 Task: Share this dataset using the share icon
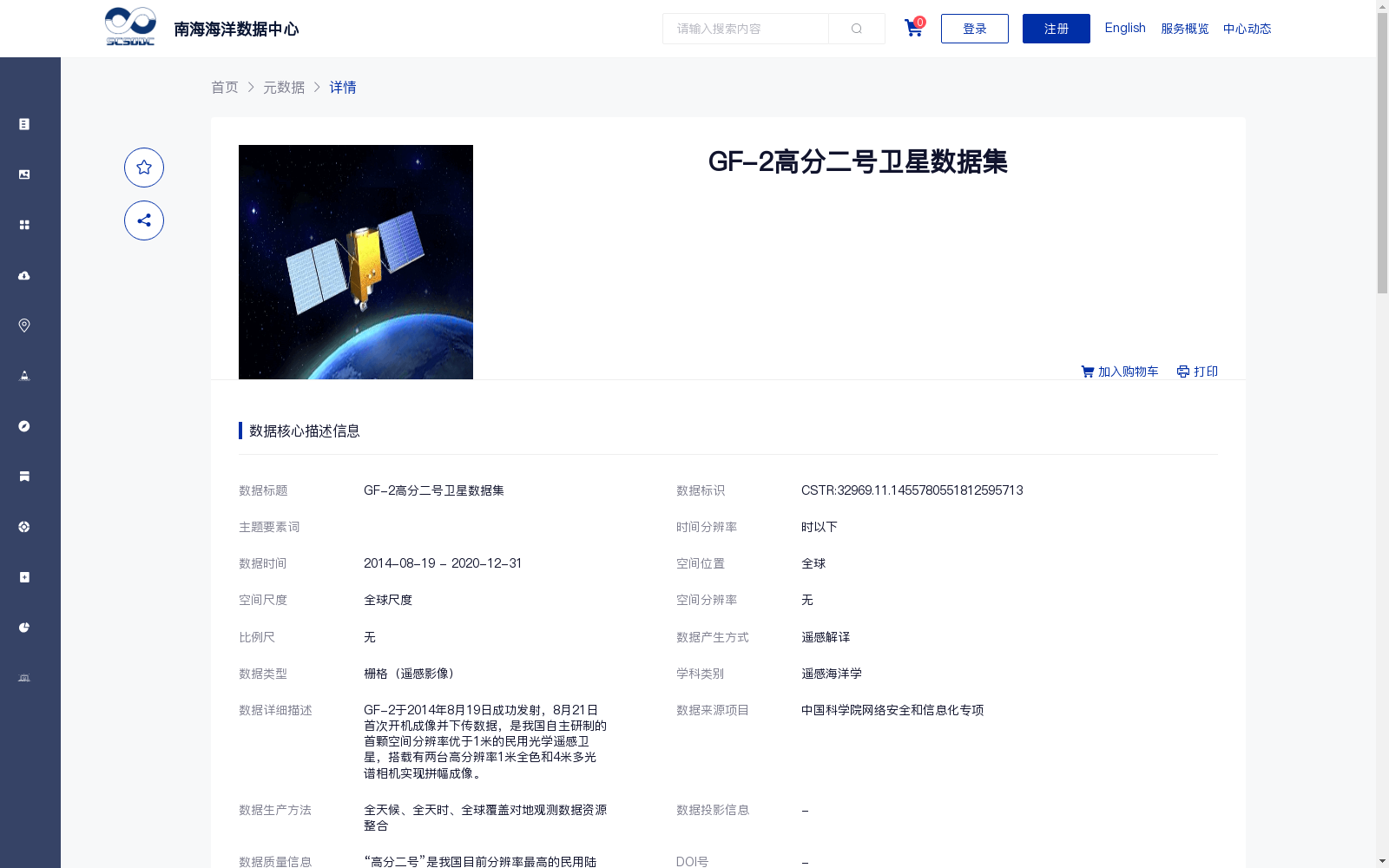pyautogui.click(x=144, y=220)
